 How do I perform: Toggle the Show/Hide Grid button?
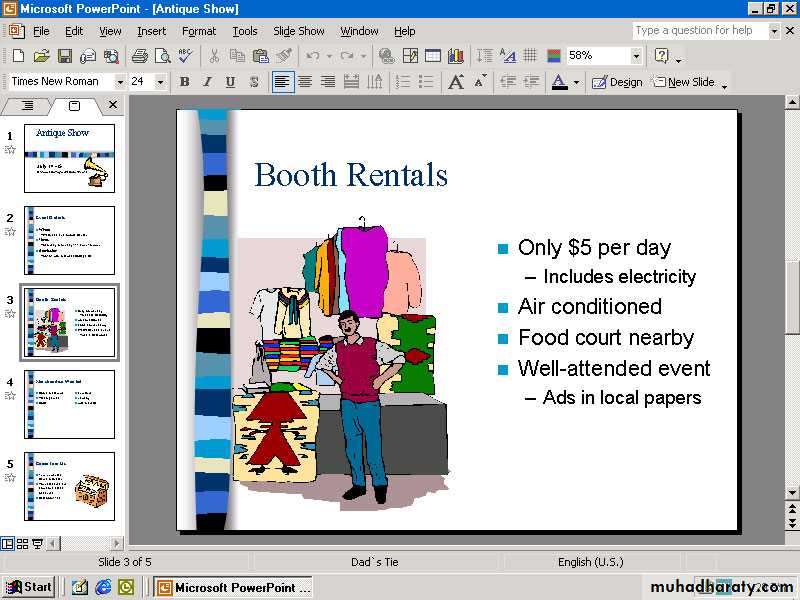530,56
